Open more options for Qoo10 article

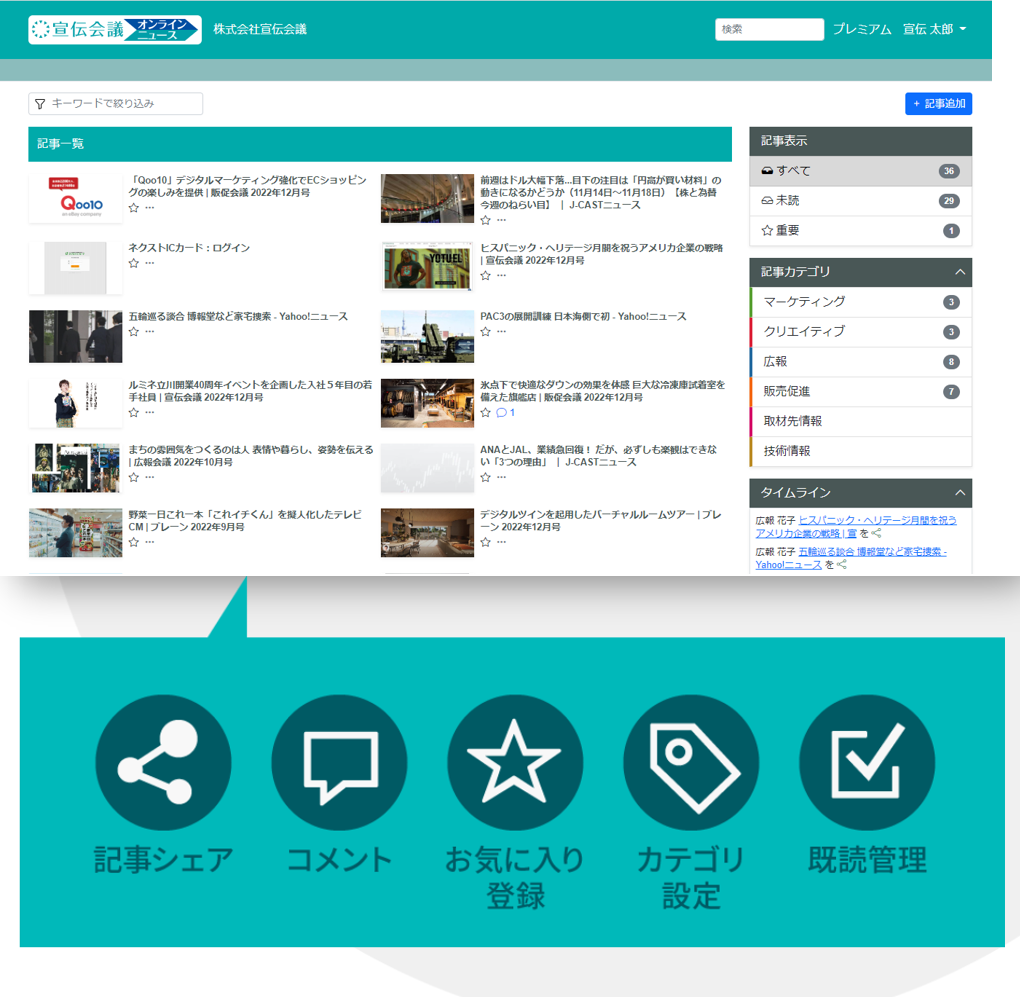pos(150,208)
